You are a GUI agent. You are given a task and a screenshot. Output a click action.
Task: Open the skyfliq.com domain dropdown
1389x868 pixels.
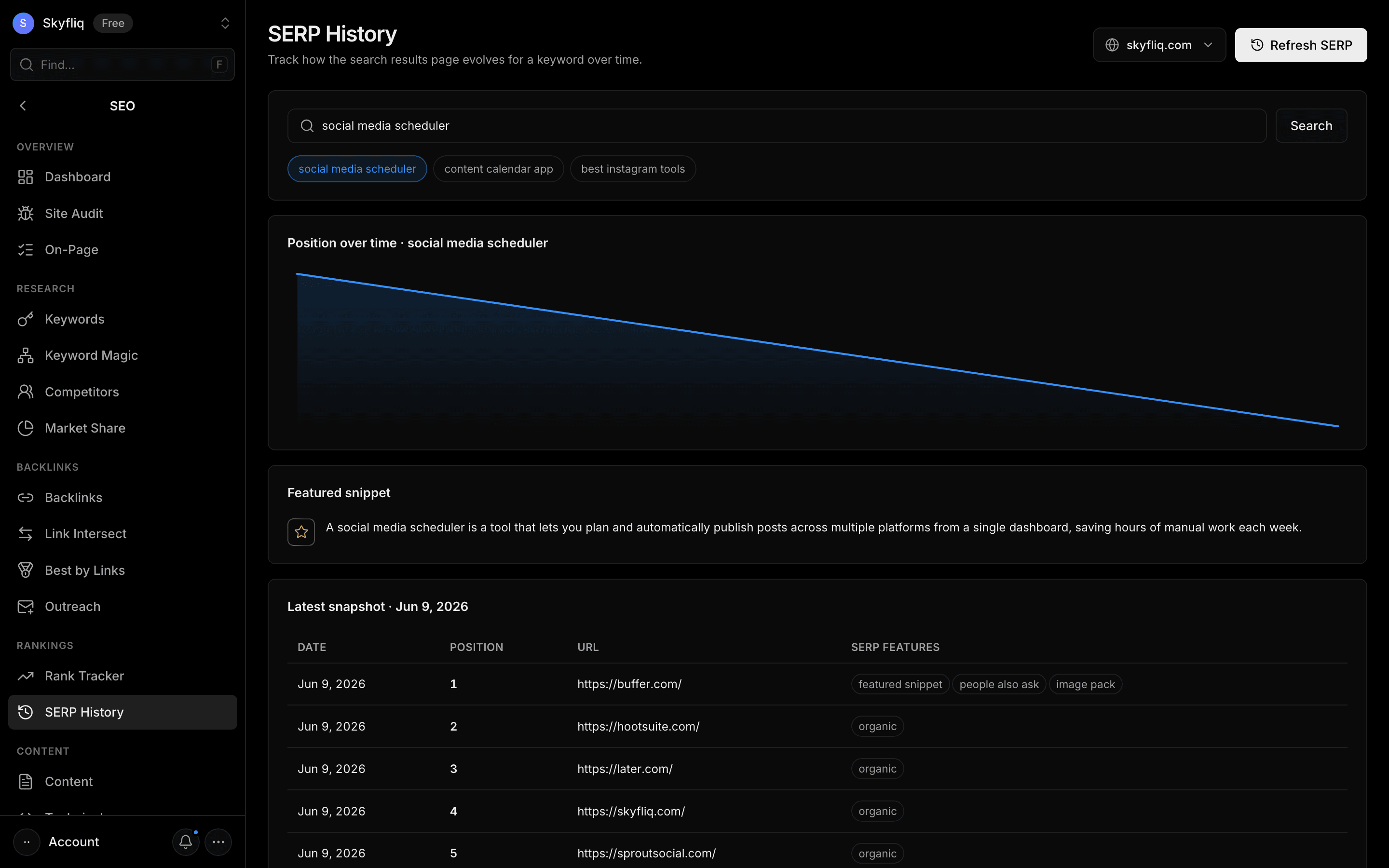tap(1159, 45)
